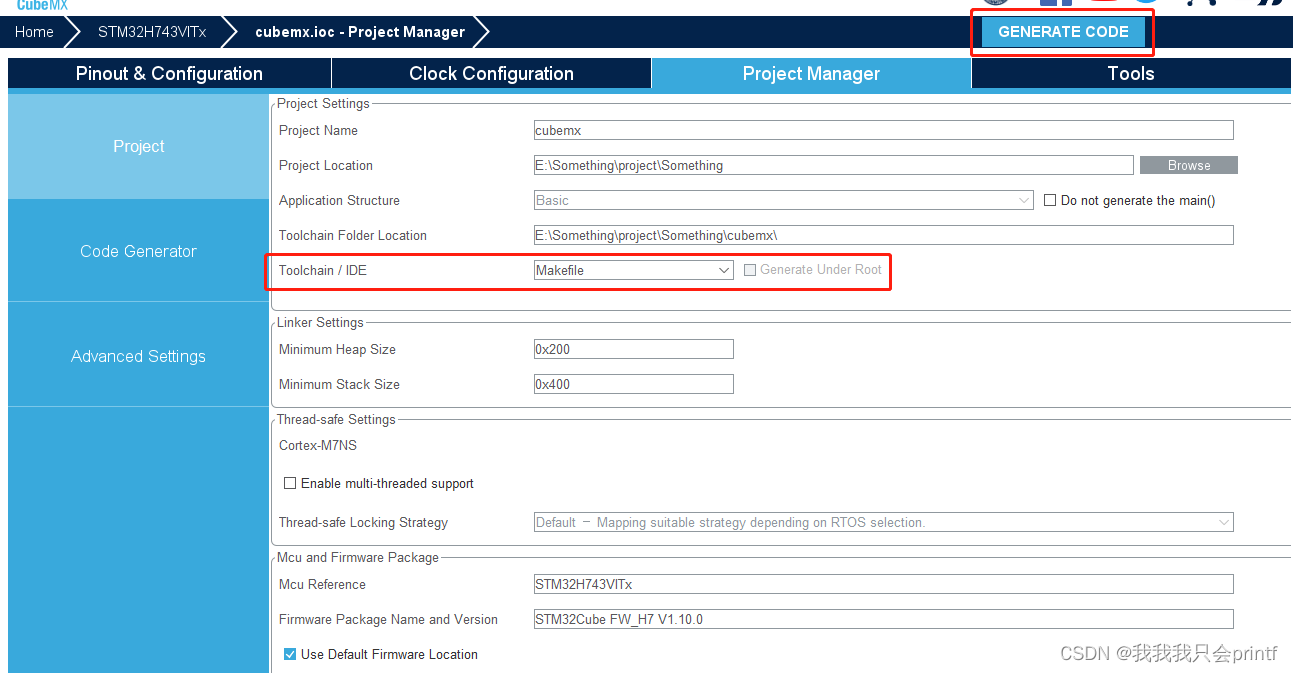Switch to Pinout & Configuration tab

click(x=169, y=73)
